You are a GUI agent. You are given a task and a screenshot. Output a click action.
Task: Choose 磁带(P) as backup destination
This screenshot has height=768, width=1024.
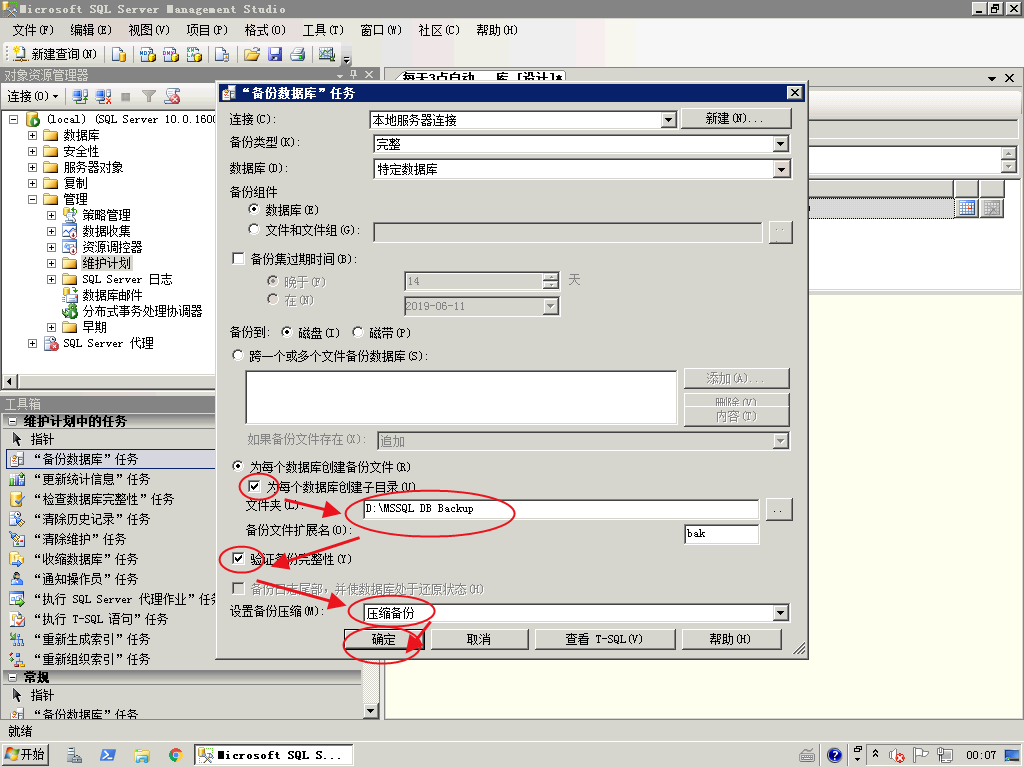[358, 332]
